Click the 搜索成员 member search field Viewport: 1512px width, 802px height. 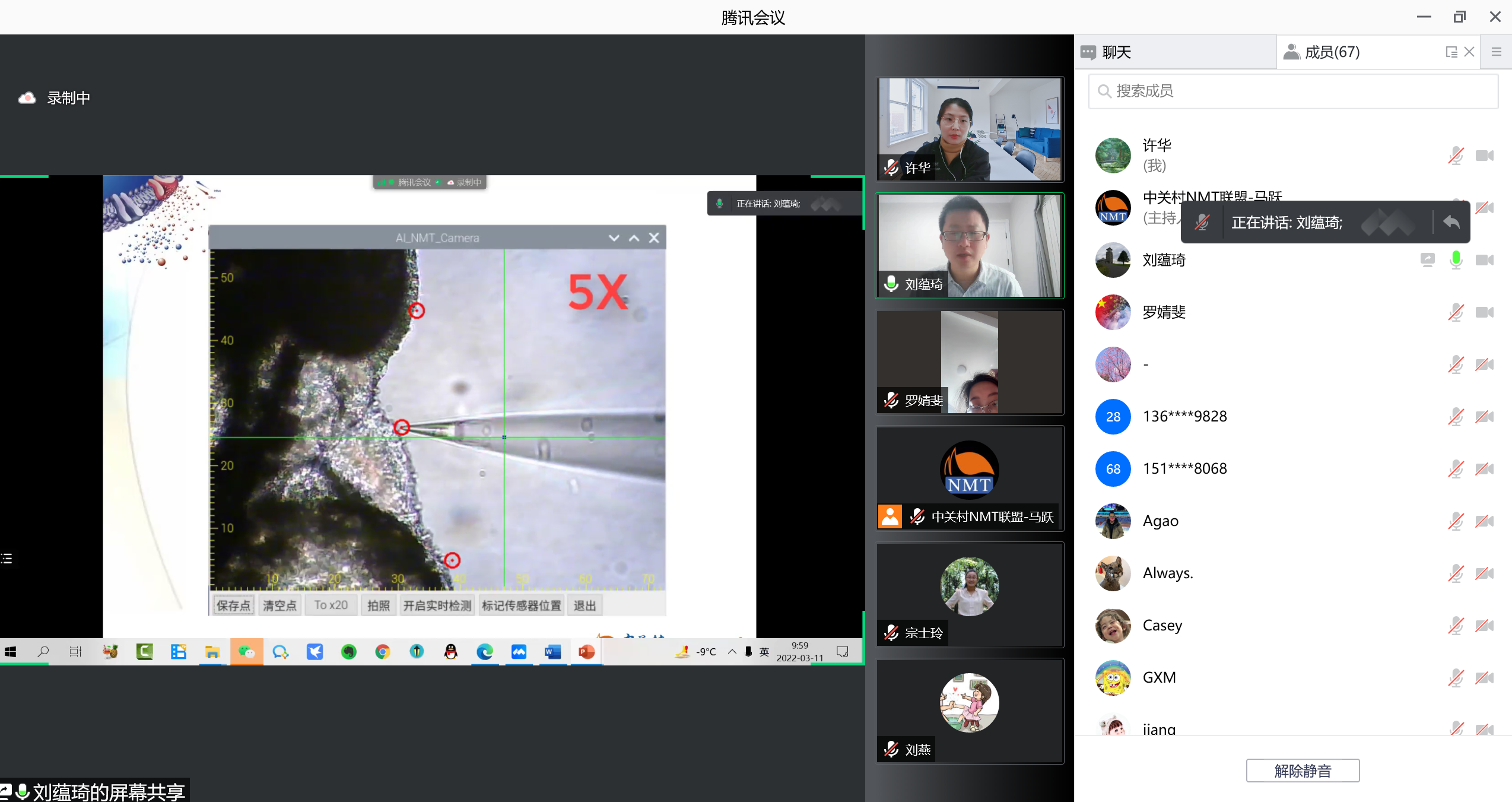coord(1294,91)
